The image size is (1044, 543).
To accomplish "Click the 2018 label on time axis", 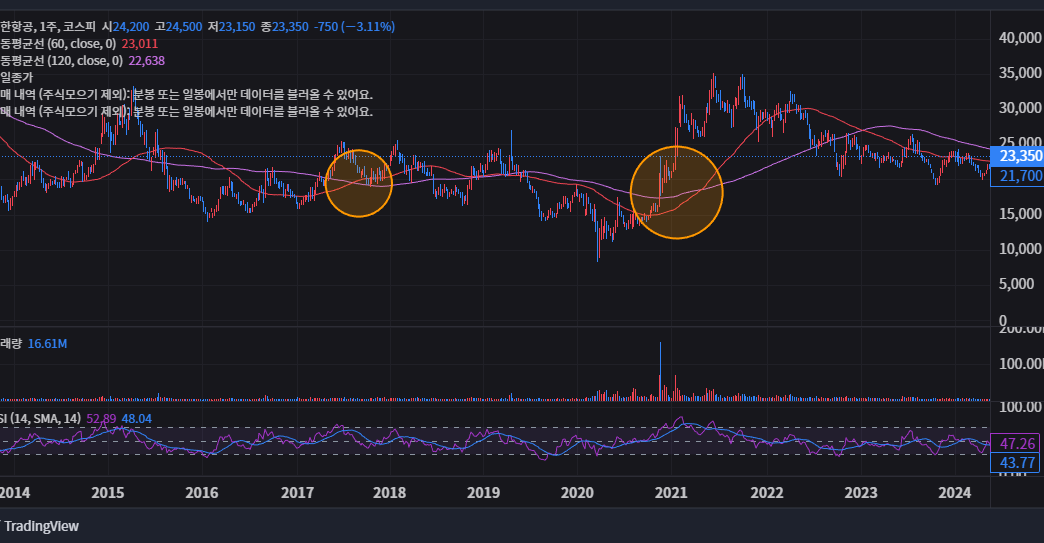I will click(x=389, y=492).
